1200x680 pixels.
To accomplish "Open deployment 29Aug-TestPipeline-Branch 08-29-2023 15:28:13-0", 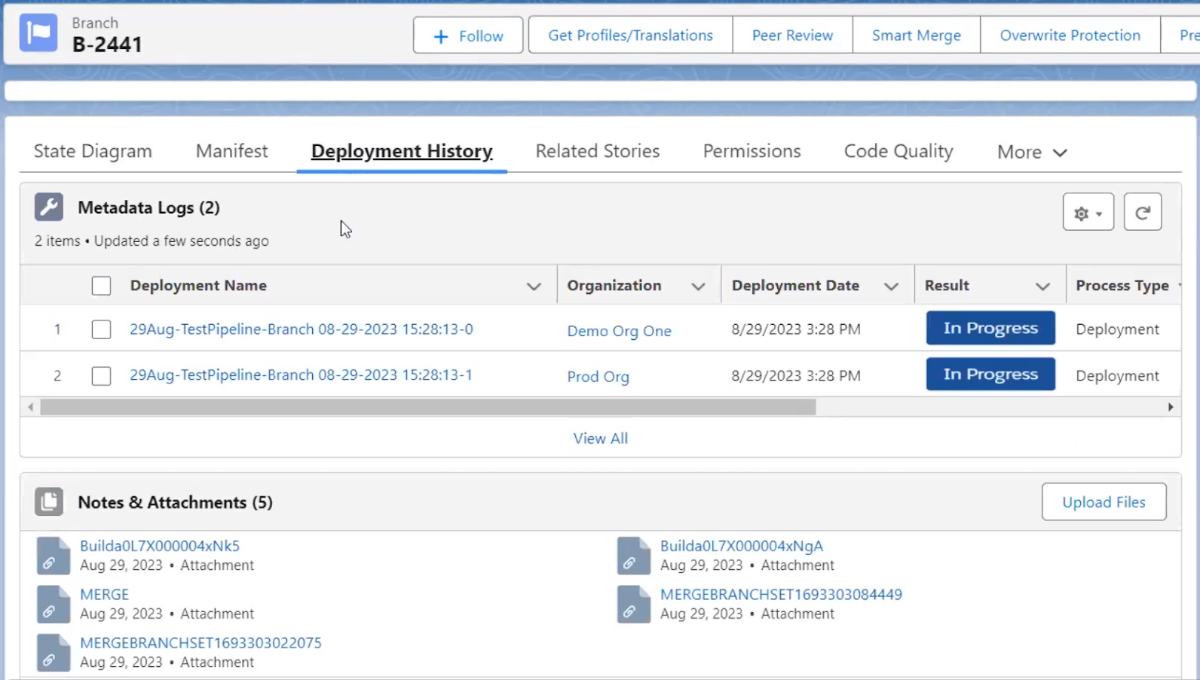I will point(301,329).
